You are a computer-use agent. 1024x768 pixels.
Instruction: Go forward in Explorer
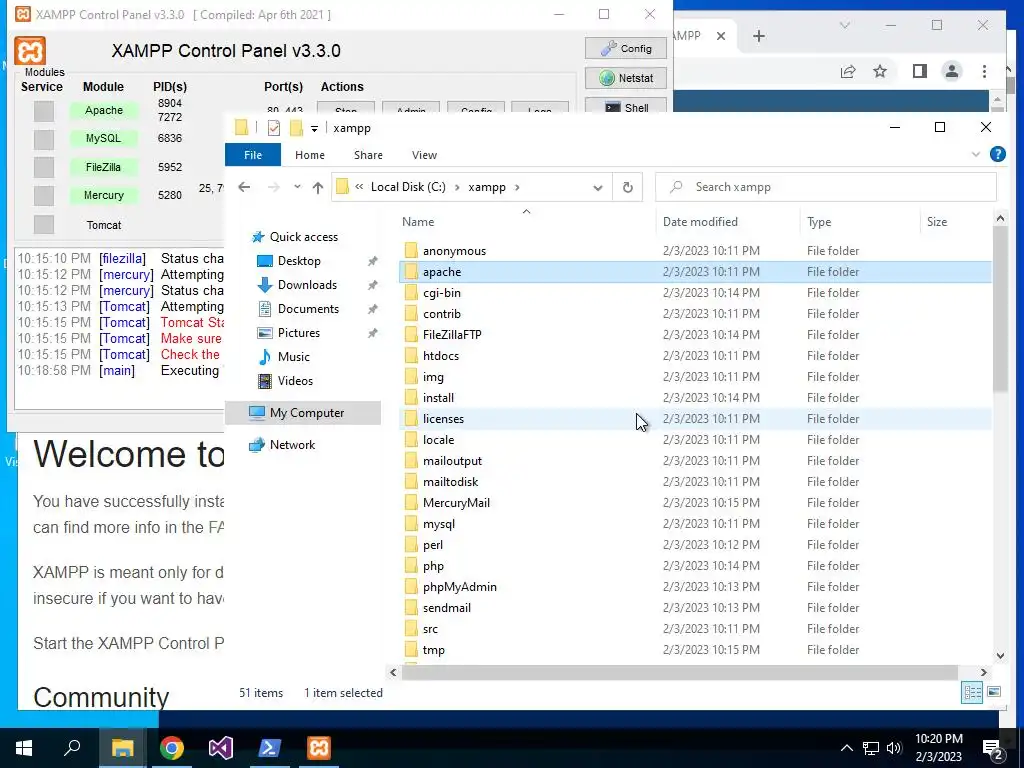tap(273, 187)
